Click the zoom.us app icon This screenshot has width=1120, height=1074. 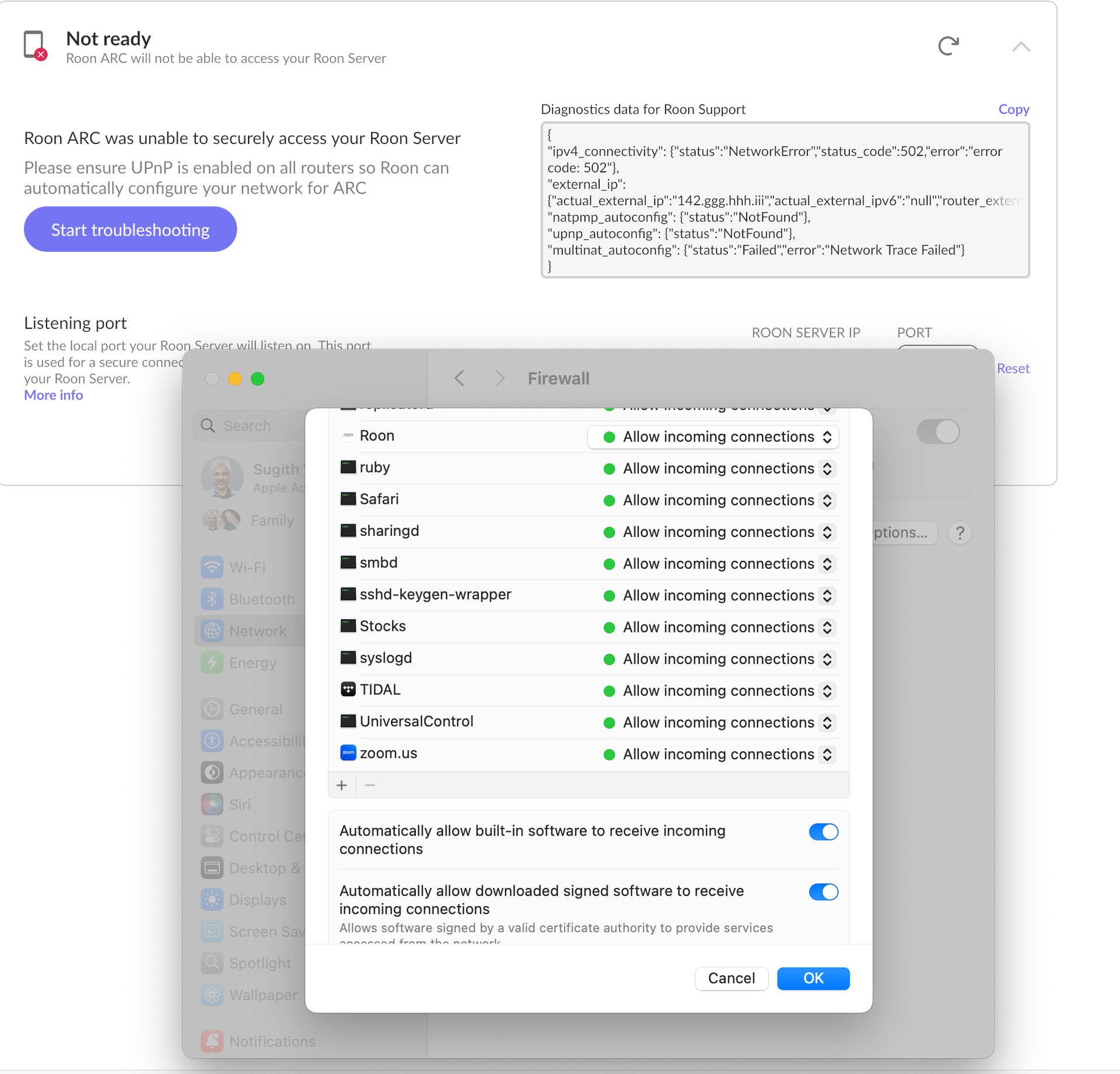[348, 753]
